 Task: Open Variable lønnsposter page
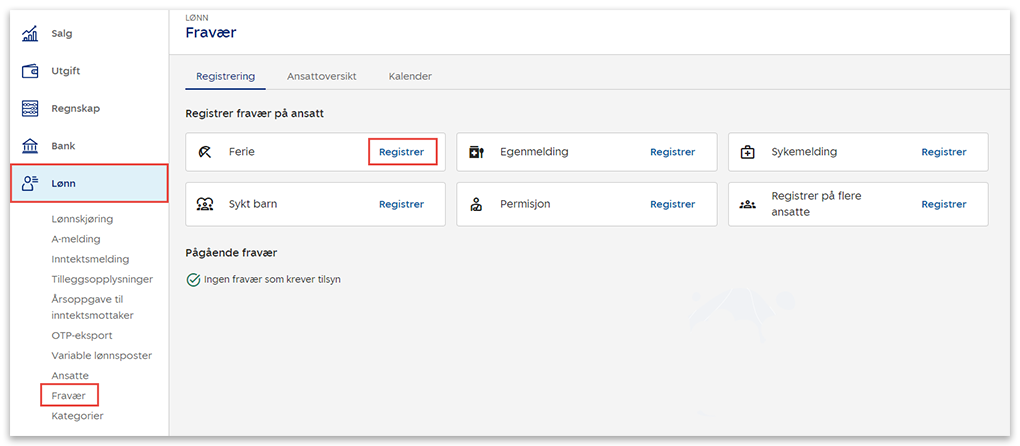tap(101, 355)
